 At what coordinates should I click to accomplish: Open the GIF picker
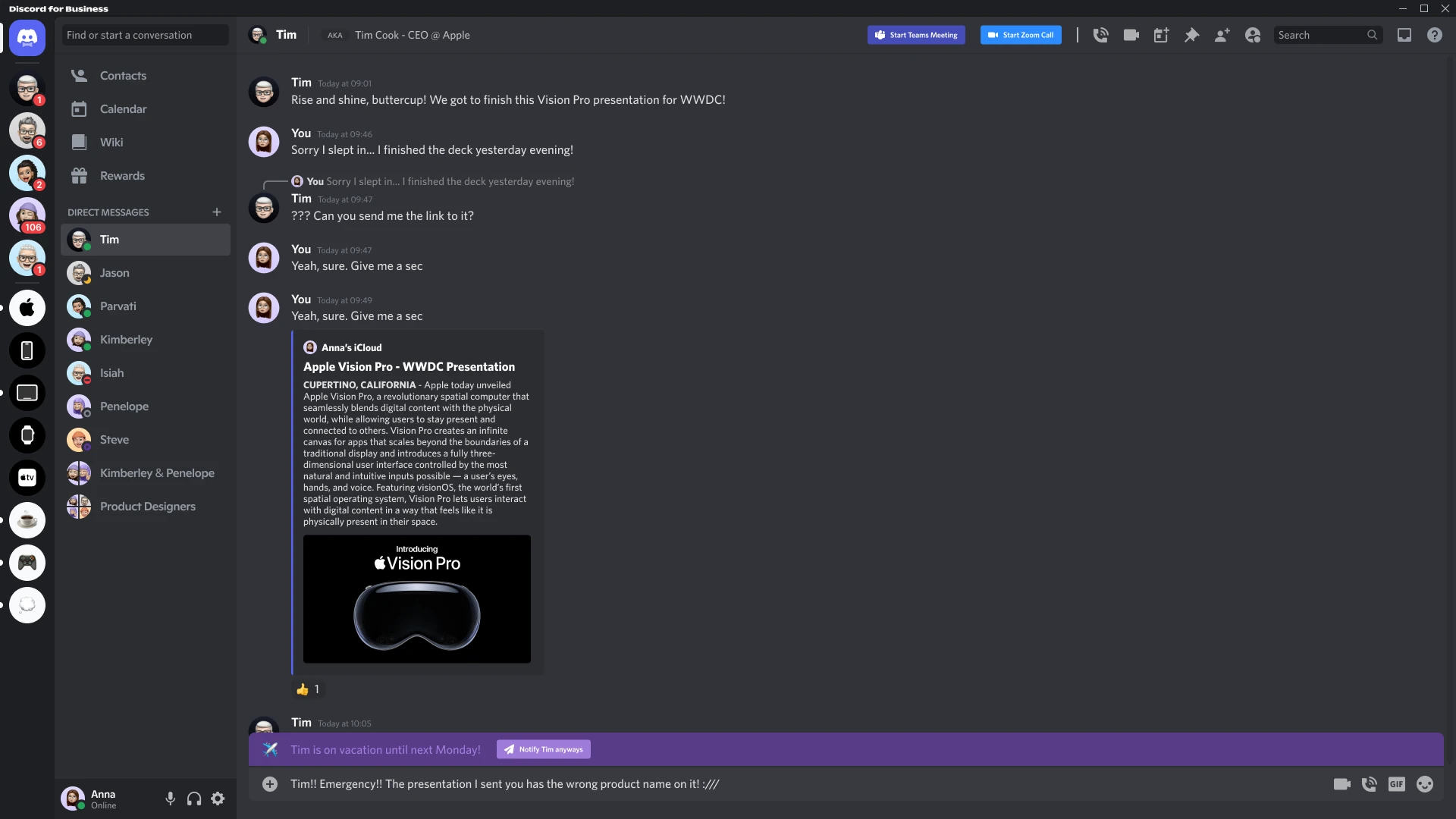1397,784
